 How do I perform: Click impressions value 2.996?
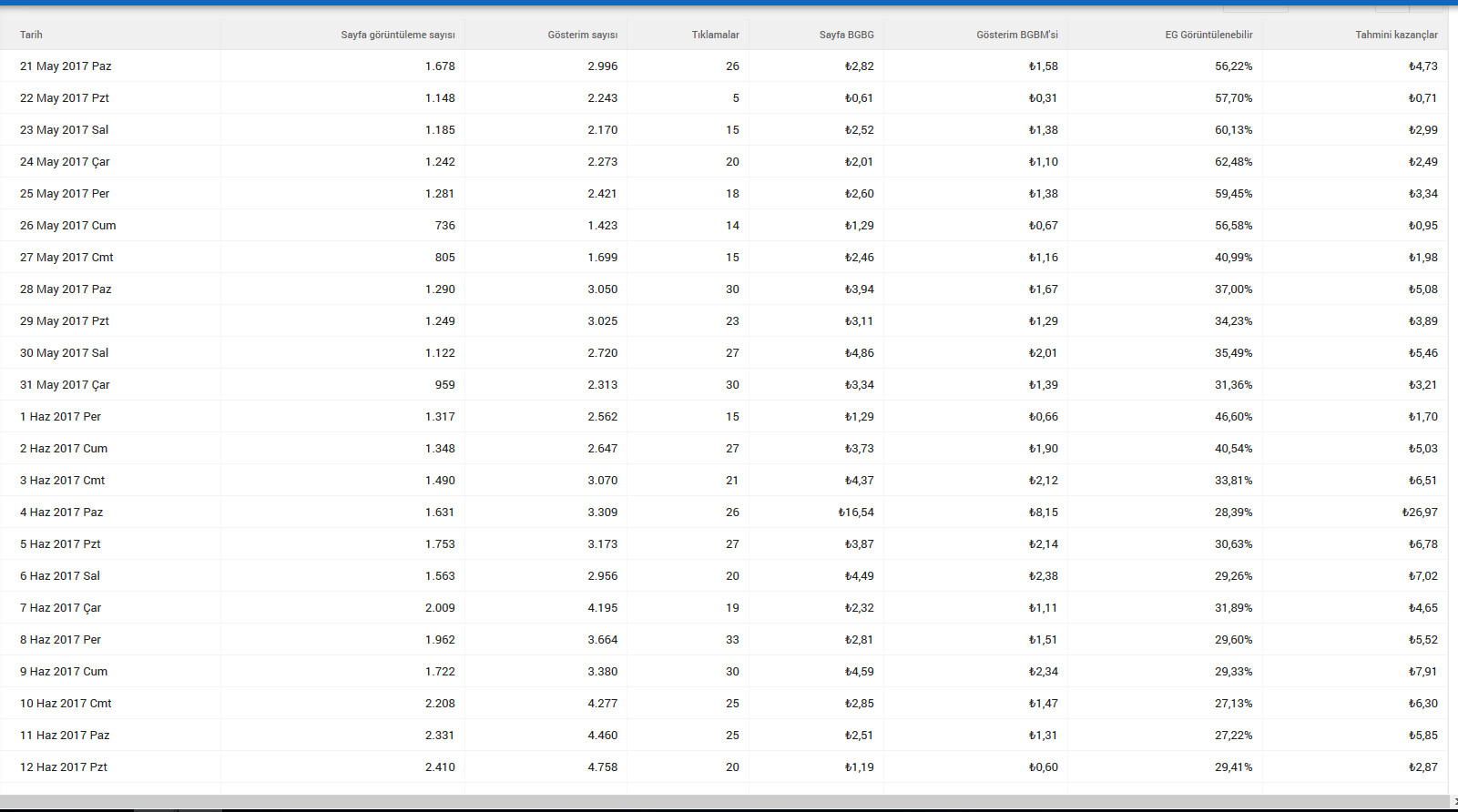[x=603, y=66]
